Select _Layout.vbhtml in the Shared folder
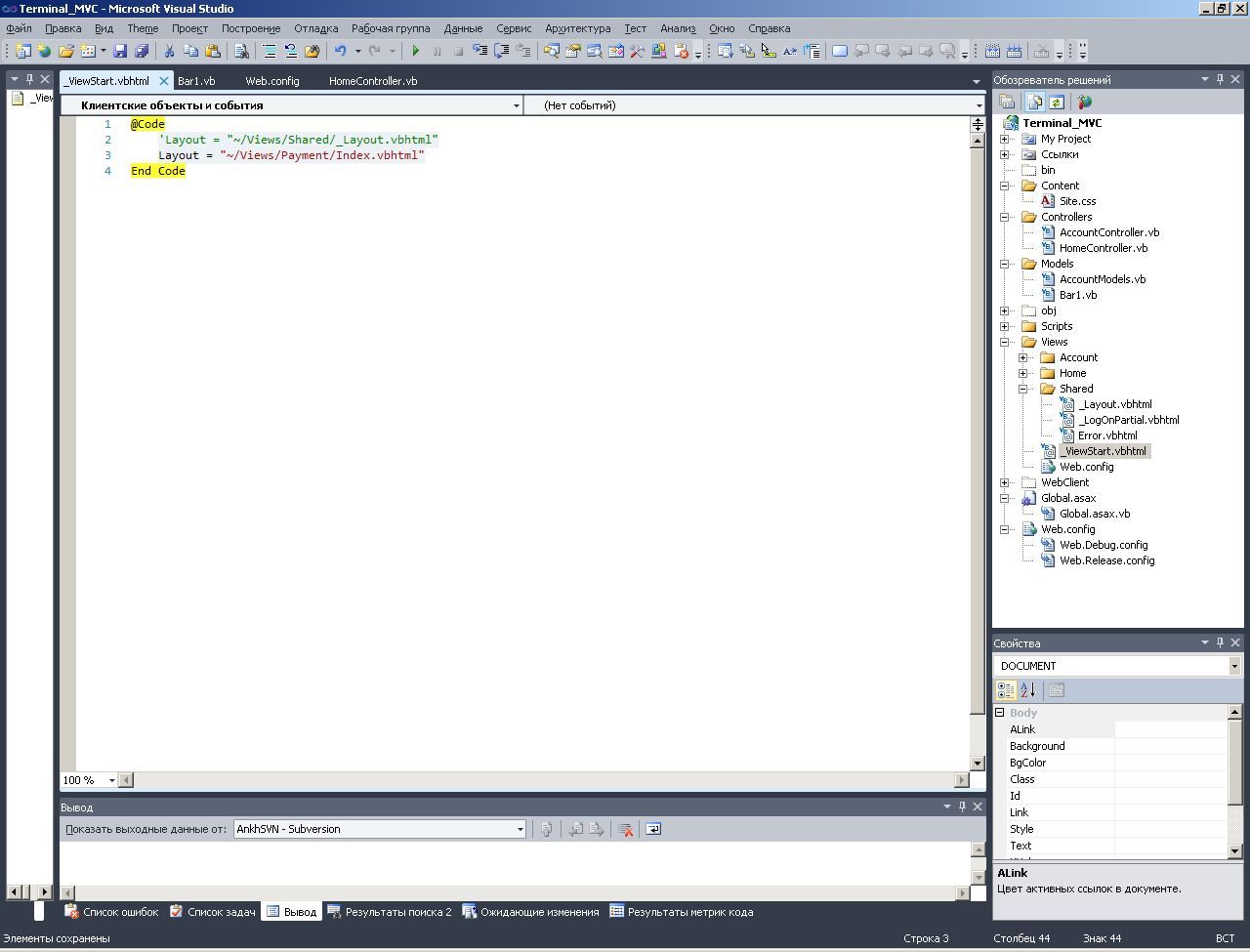 click(1114, 404)
